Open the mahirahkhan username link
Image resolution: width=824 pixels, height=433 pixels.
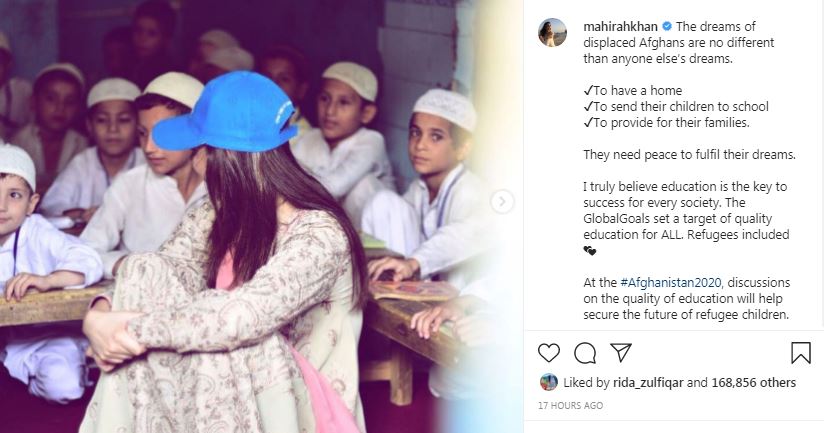click(x=620, y=26)
